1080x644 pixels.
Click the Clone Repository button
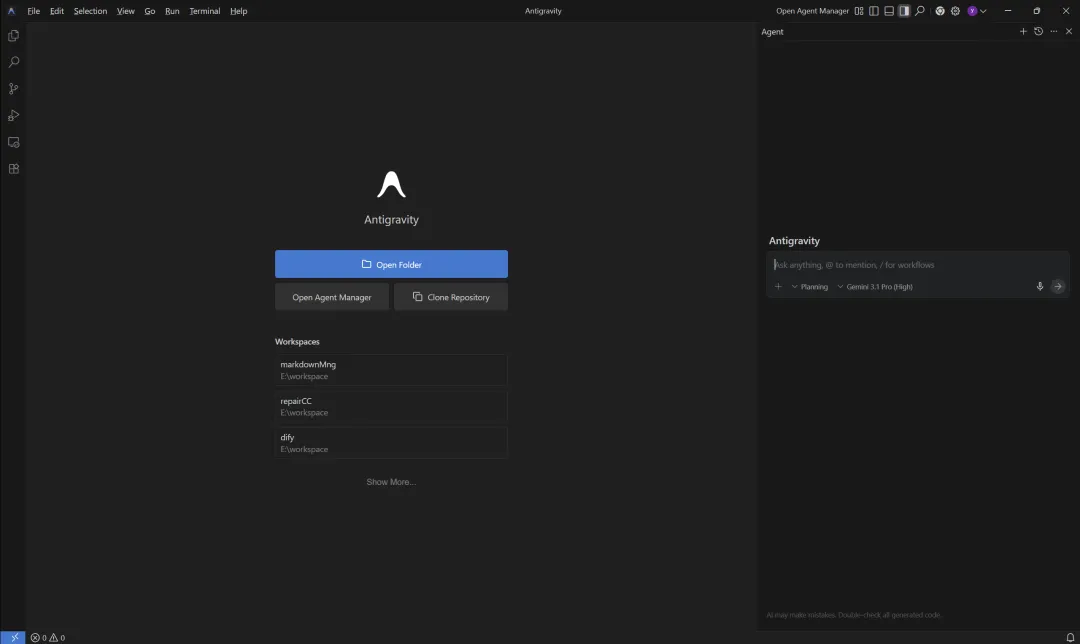450,297
